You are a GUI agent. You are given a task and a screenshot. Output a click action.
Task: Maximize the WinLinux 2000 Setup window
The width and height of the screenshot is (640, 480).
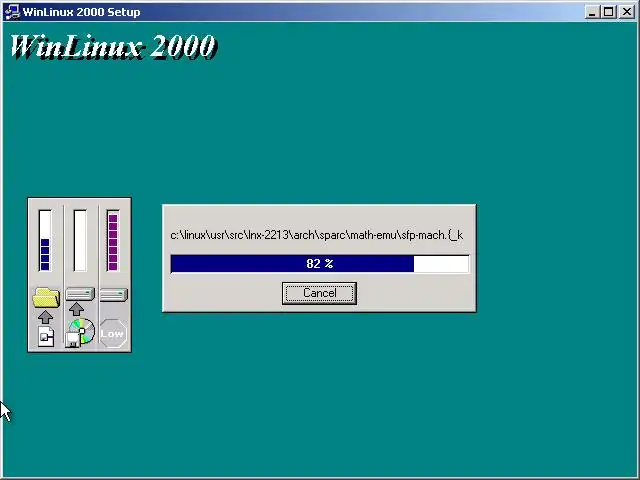[608, 12]
